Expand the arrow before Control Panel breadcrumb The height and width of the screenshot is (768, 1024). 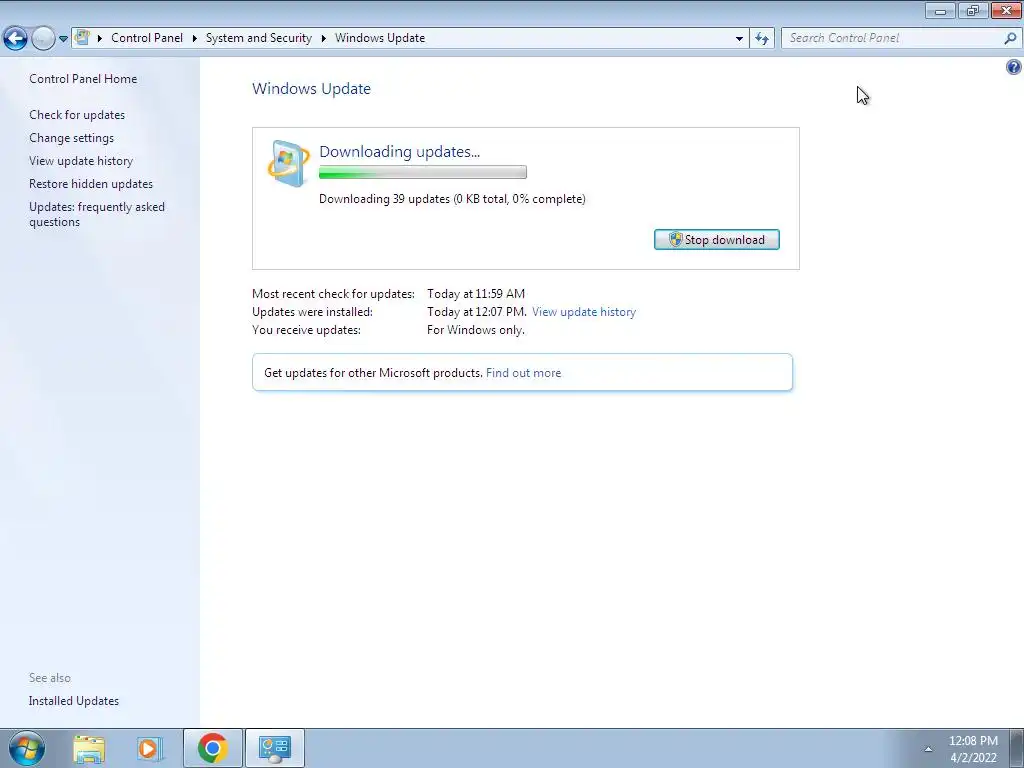click(x=100, y=39)
